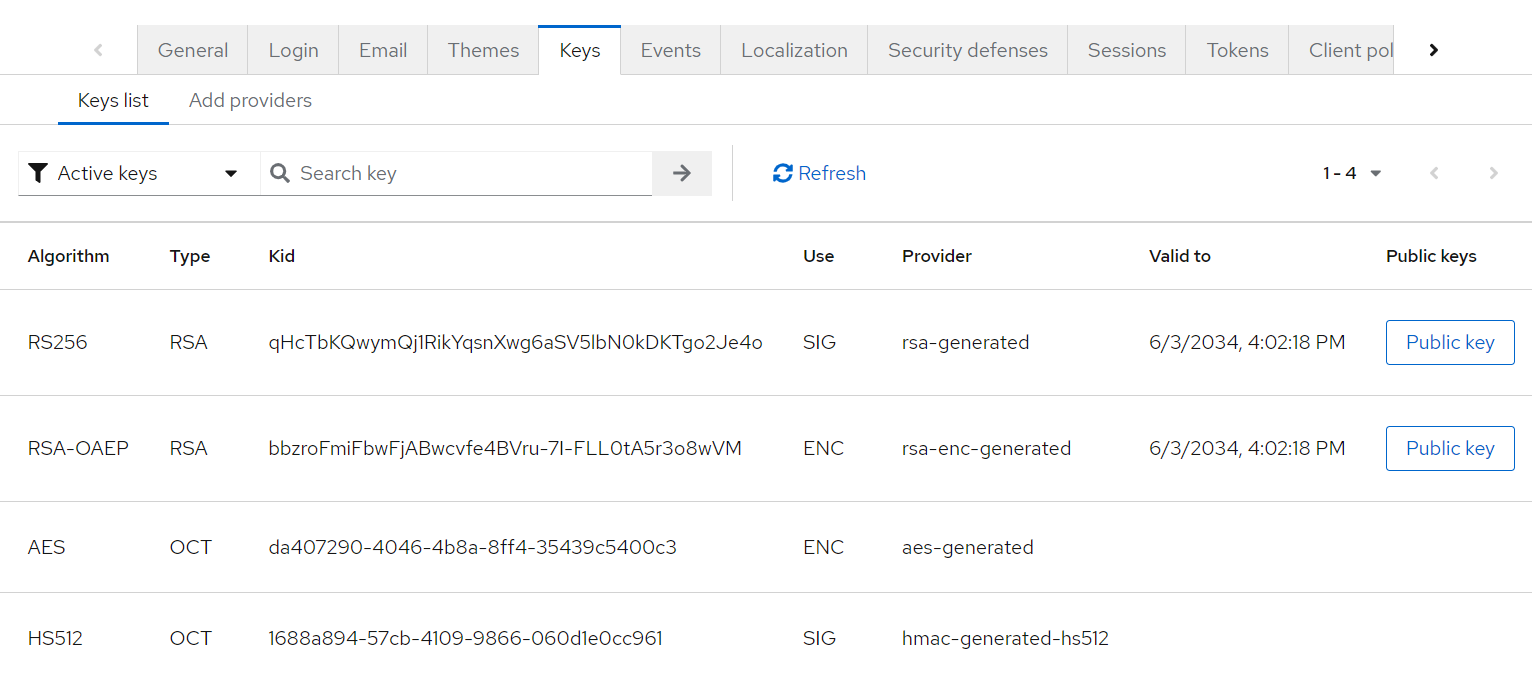
Task: Click the search arrow submit button
Action: pos(681,174)
